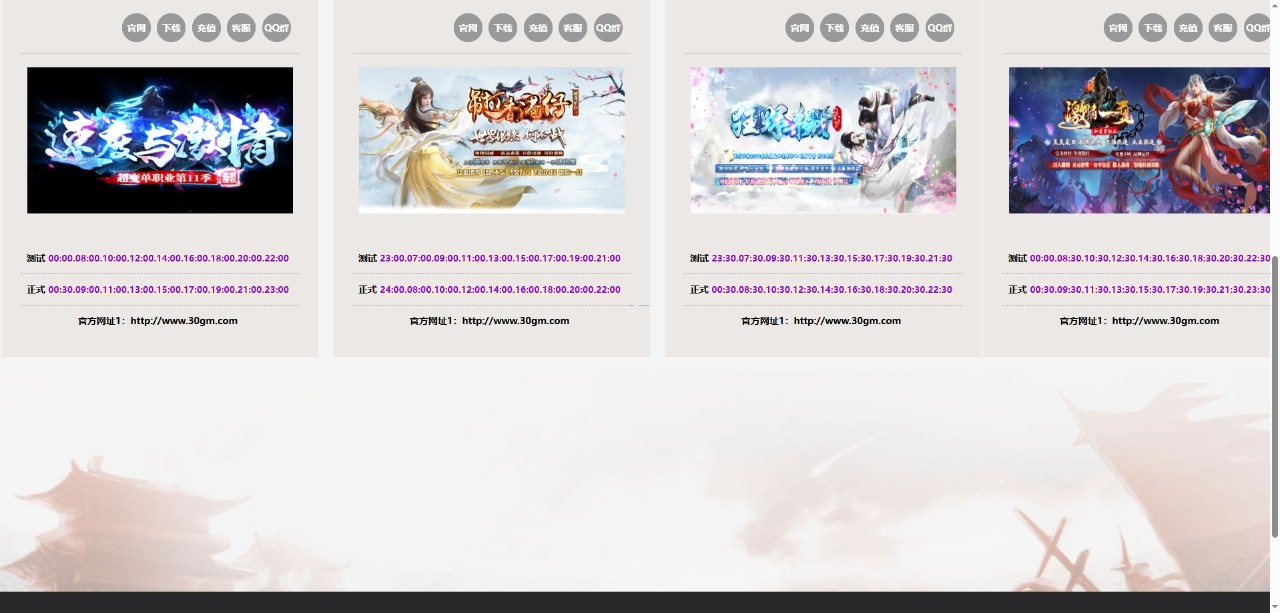Open the third card's blue-white banner image

point(823,140)
